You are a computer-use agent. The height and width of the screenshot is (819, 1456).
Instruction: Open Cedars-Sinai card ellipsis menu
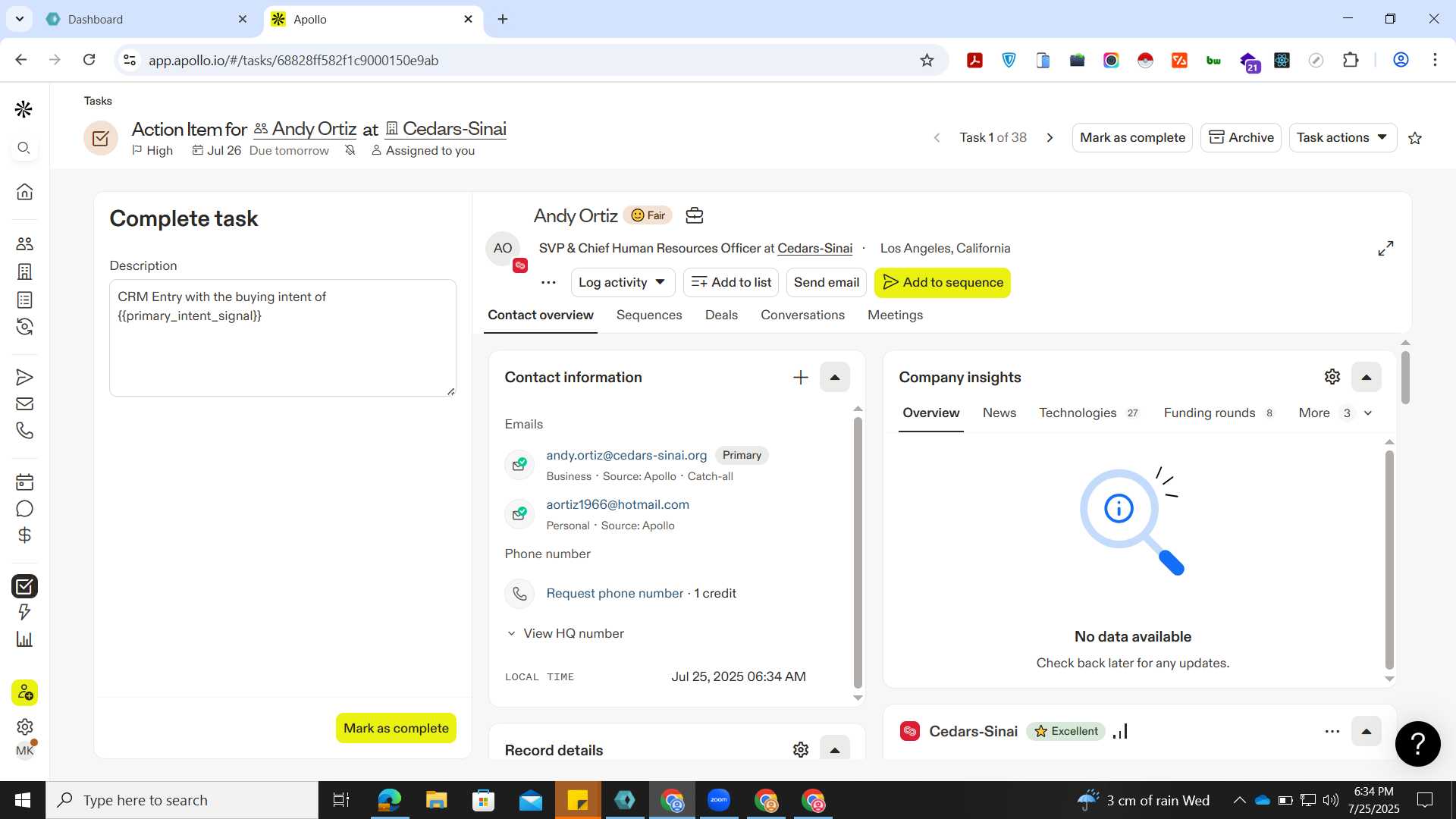1332,732
